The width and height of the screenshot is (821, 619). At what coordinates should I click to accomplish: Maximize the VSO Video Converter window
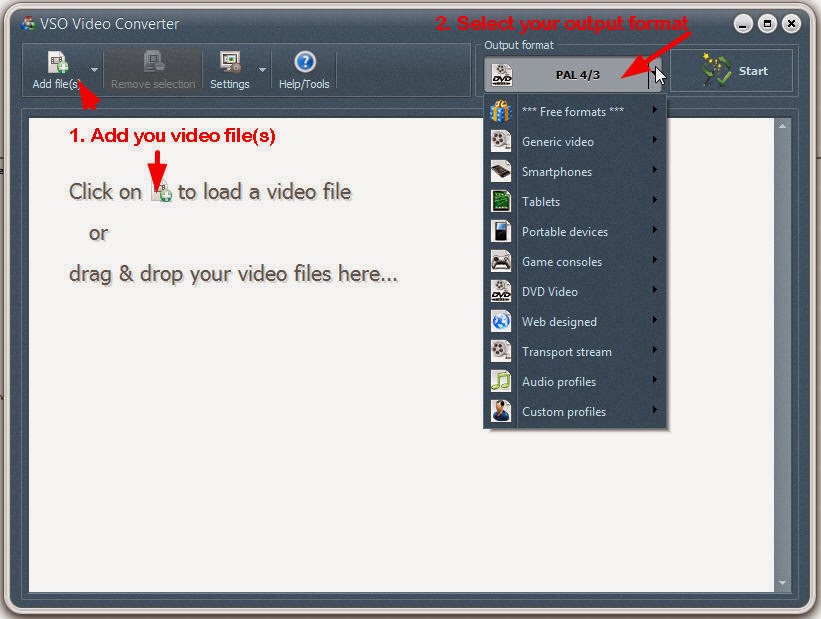(767, 24)
